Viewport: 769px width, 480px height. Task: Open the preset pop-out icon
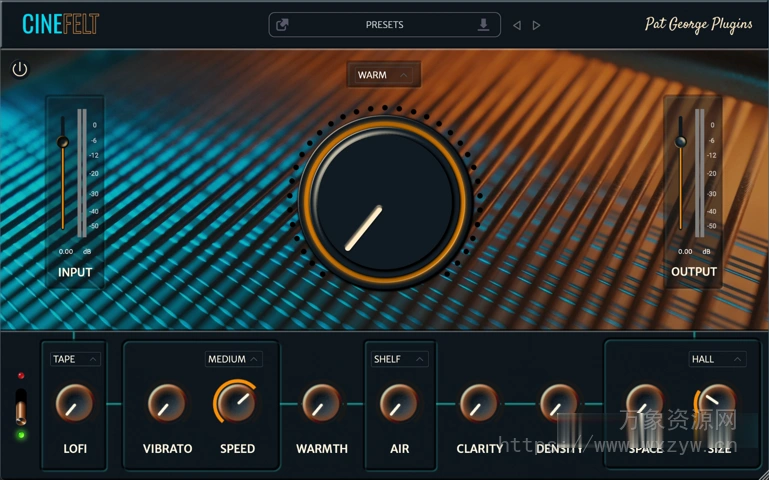click(282, 25)
